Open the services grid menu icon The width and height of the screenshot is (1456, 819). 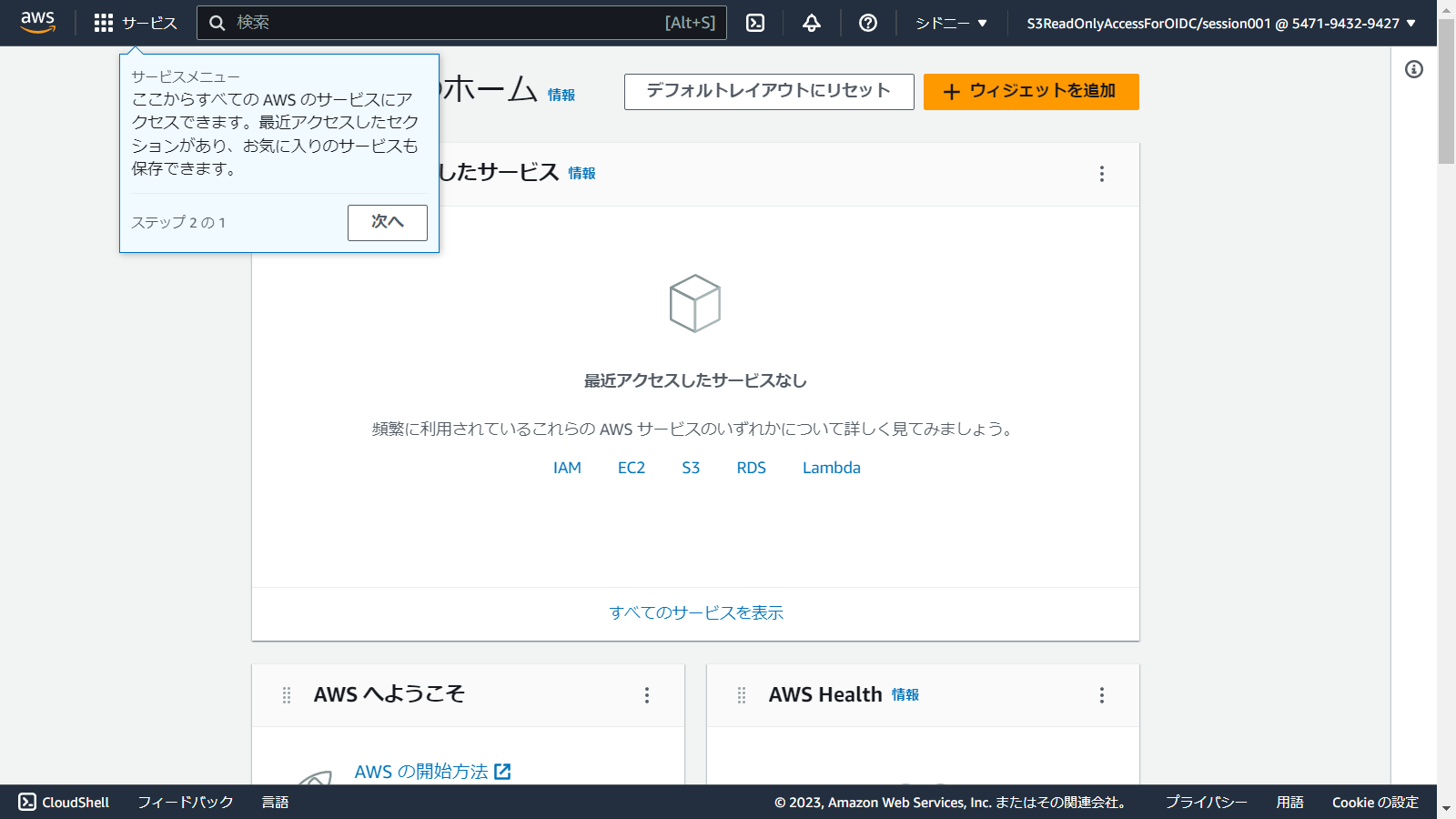[104, 23]
